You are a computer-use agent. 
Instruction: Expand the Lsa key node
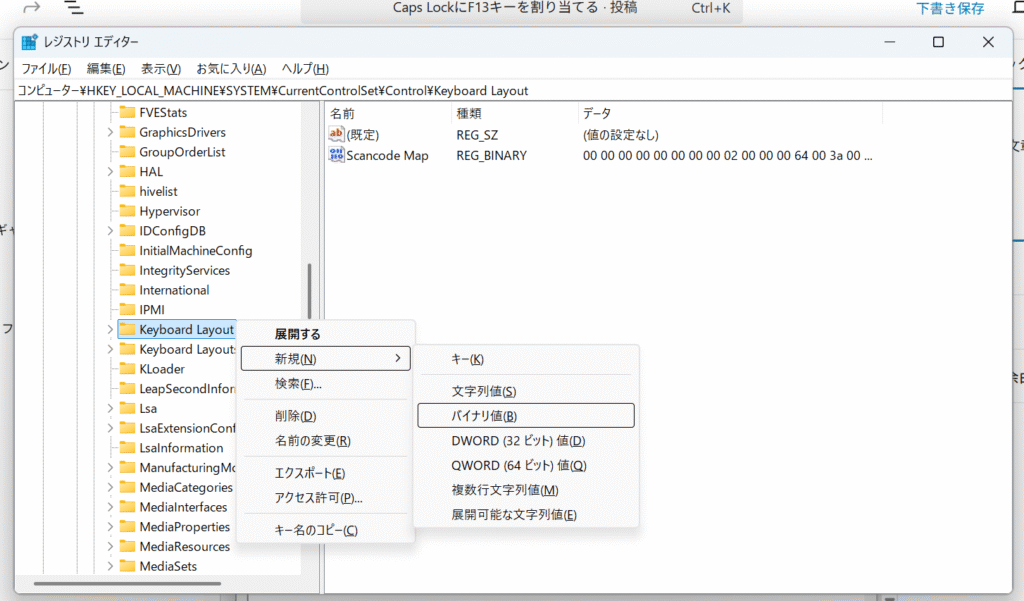(x=109, y=408)
